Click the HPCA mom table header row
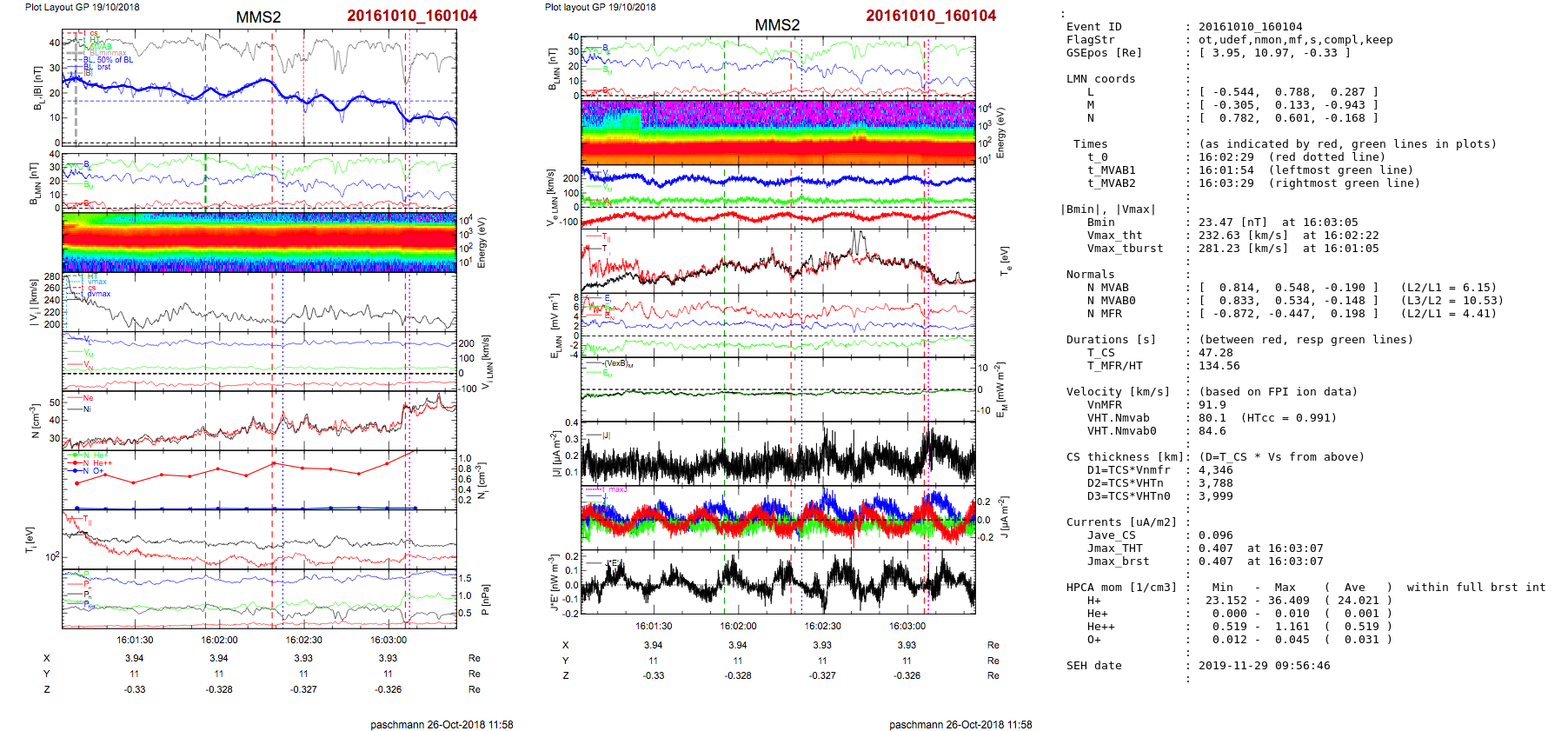 pos(1306,588)
